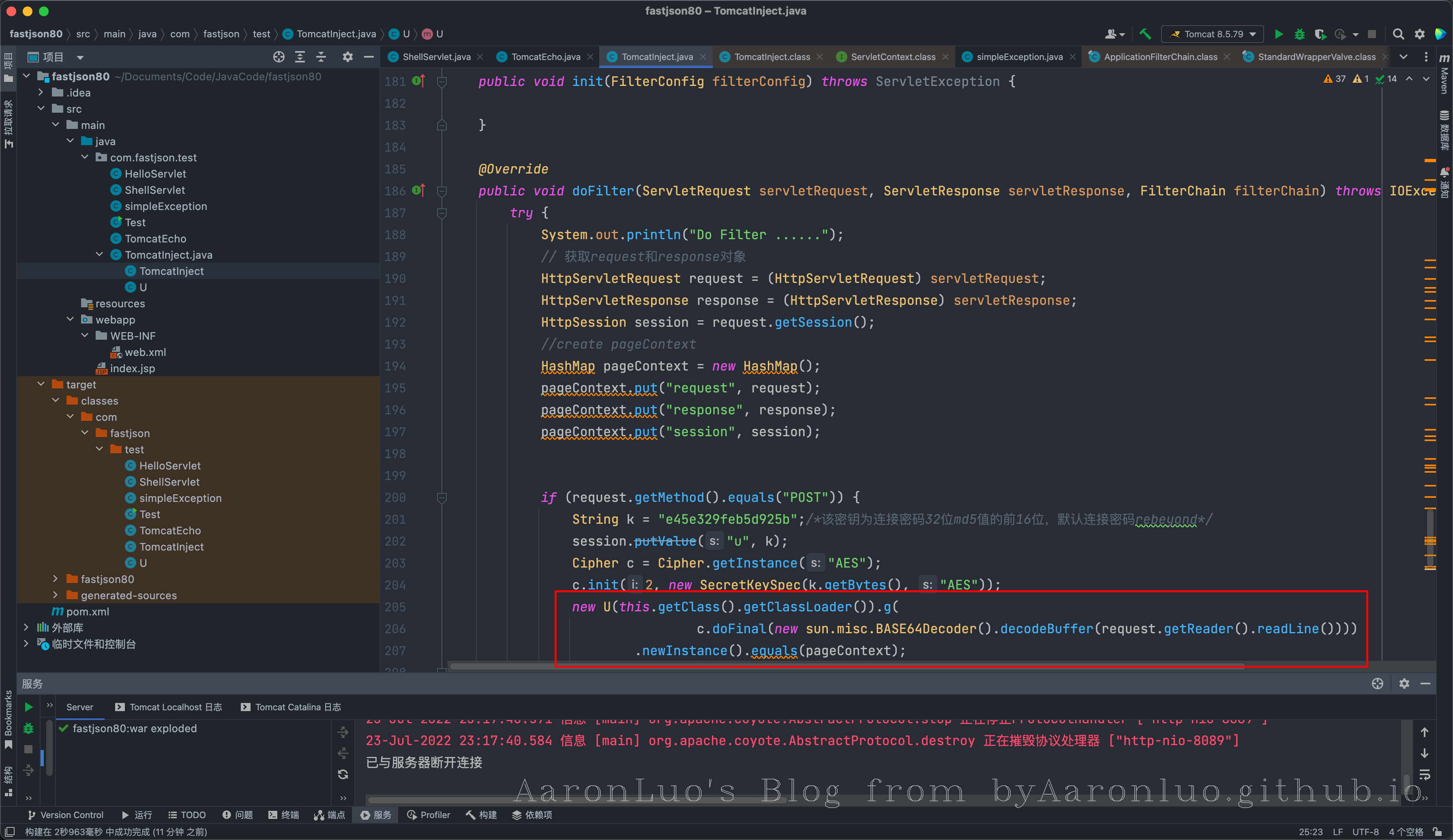Run with coverage from the toolbar
The width and height of the screenshot is (1453, 840).
click(1320, 34)
